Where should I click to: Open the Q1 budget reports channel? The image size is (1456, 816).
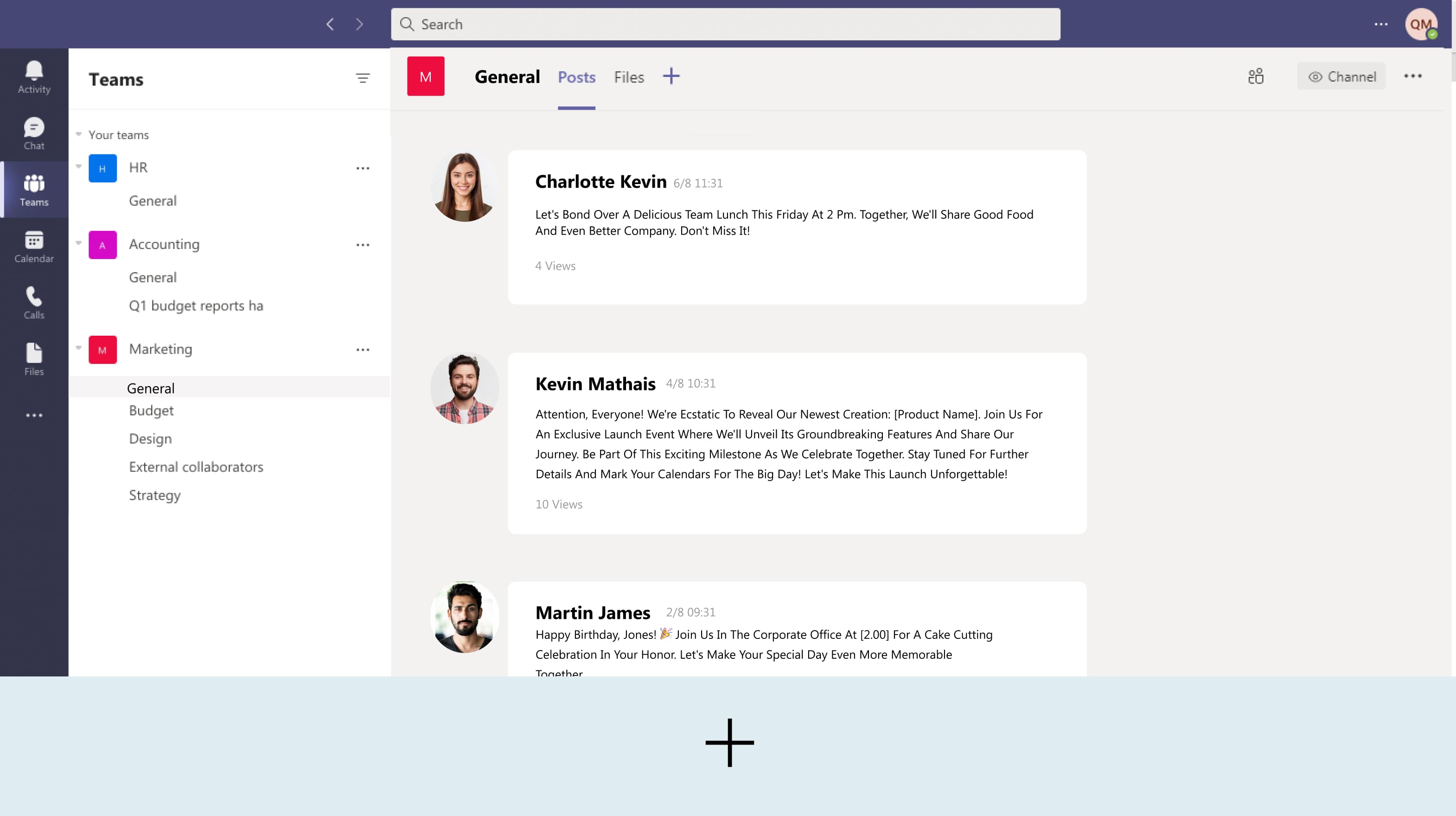[x=196, y=305]
